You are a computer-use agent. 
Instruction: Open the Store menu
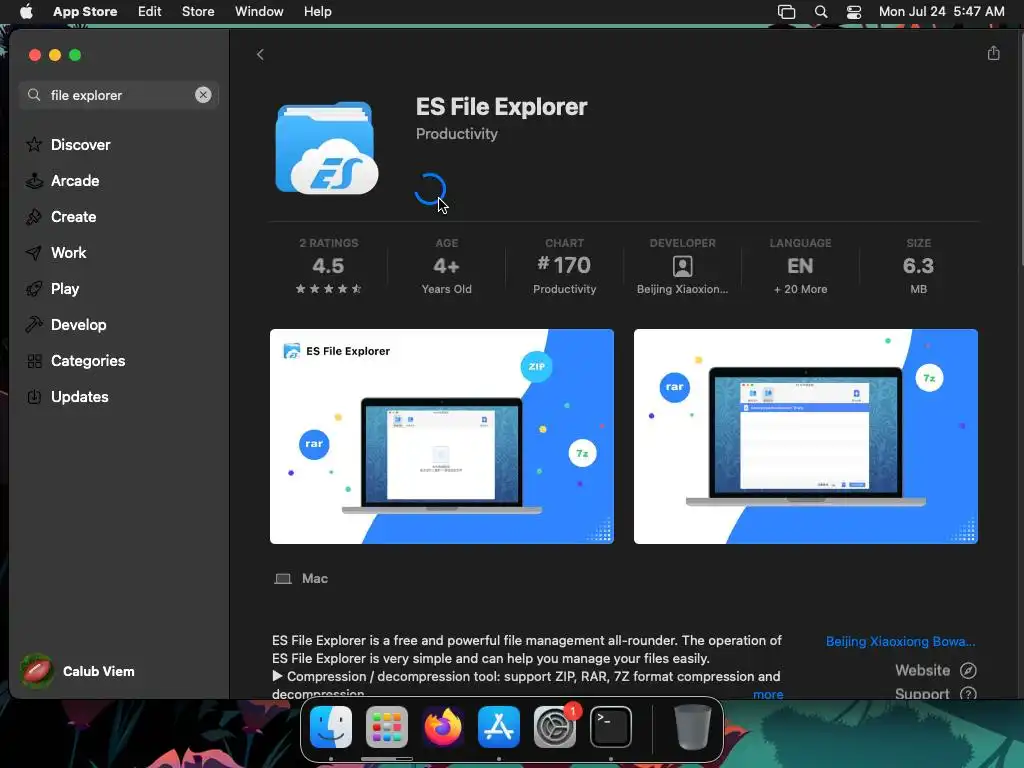coord(198,12)
